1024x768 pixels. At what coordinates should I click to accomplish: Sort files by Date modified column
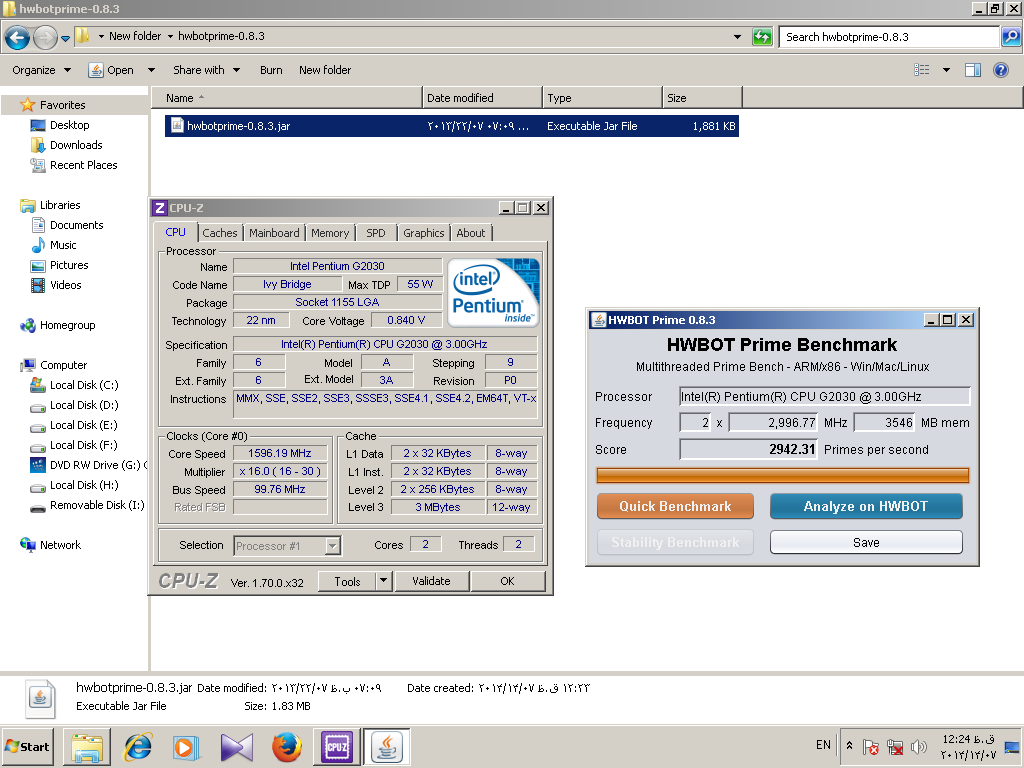click(482, 98)
